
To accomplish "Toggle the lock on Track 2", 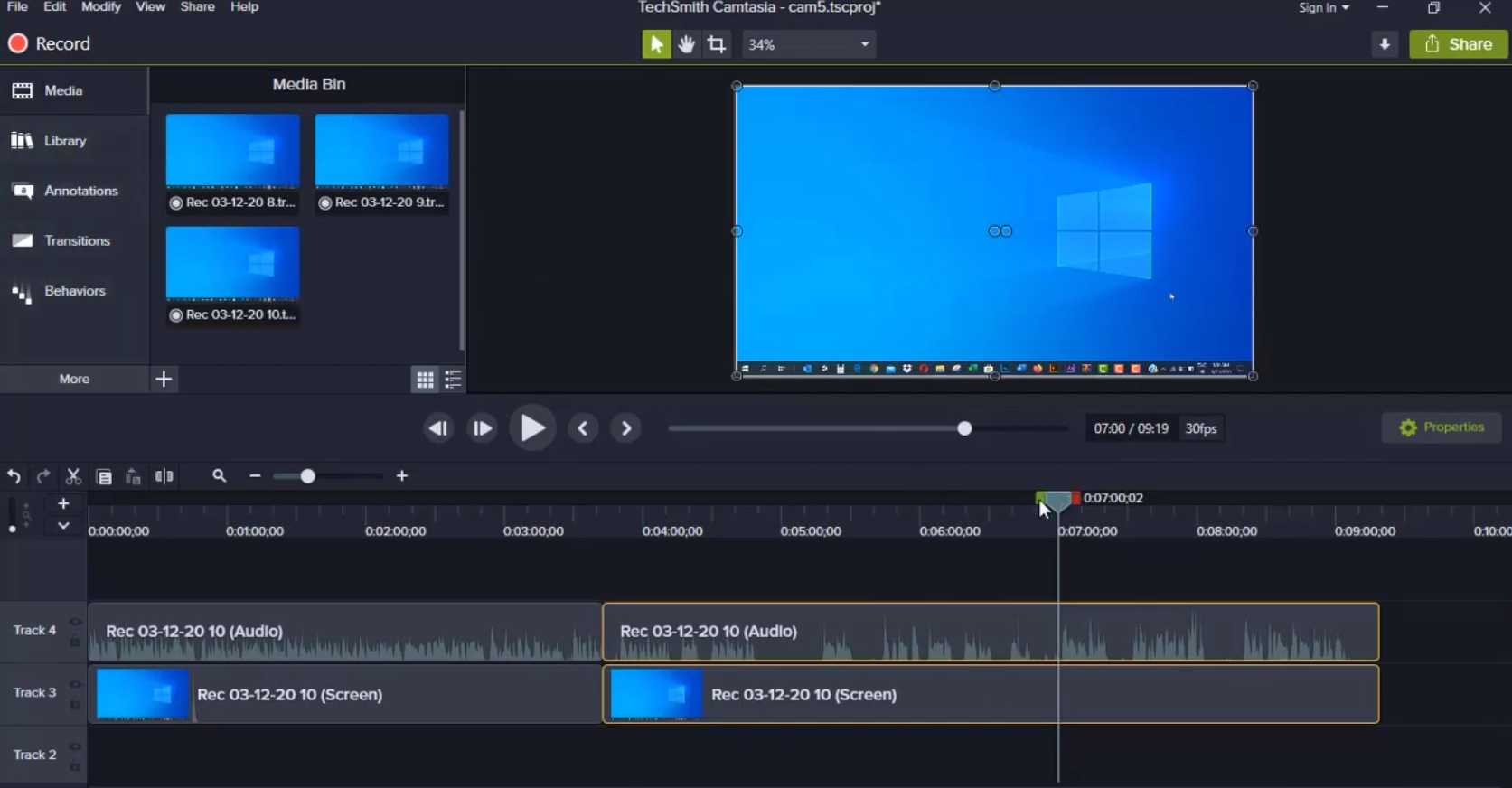I will point(76,766).
